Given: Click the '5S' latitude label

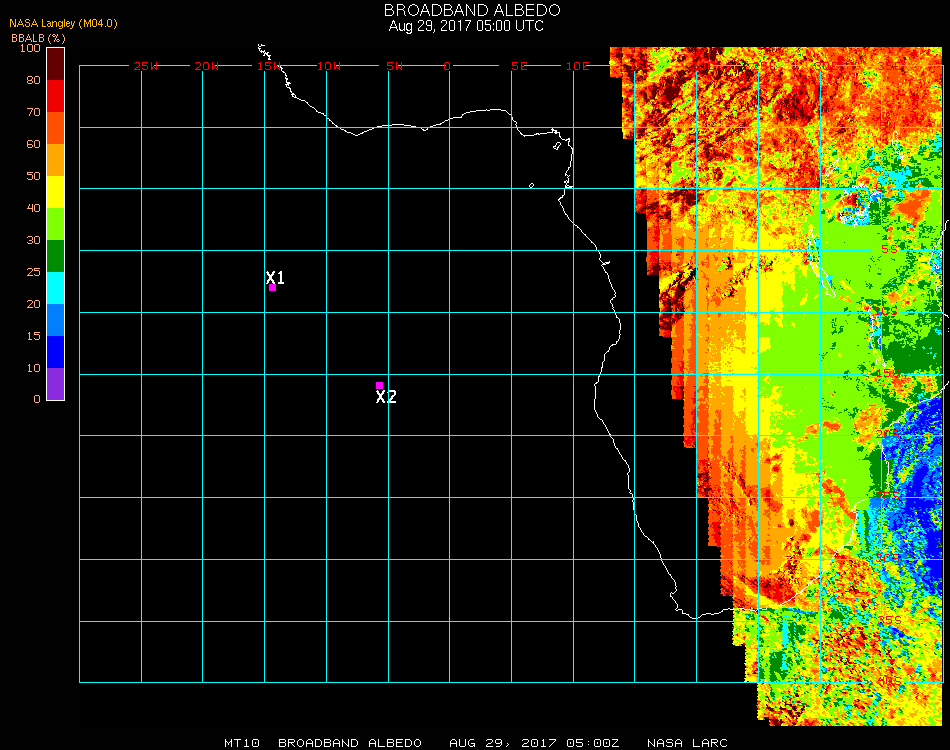Looking at the screenshot, I should pyautogui.click(x=889, y=249).
